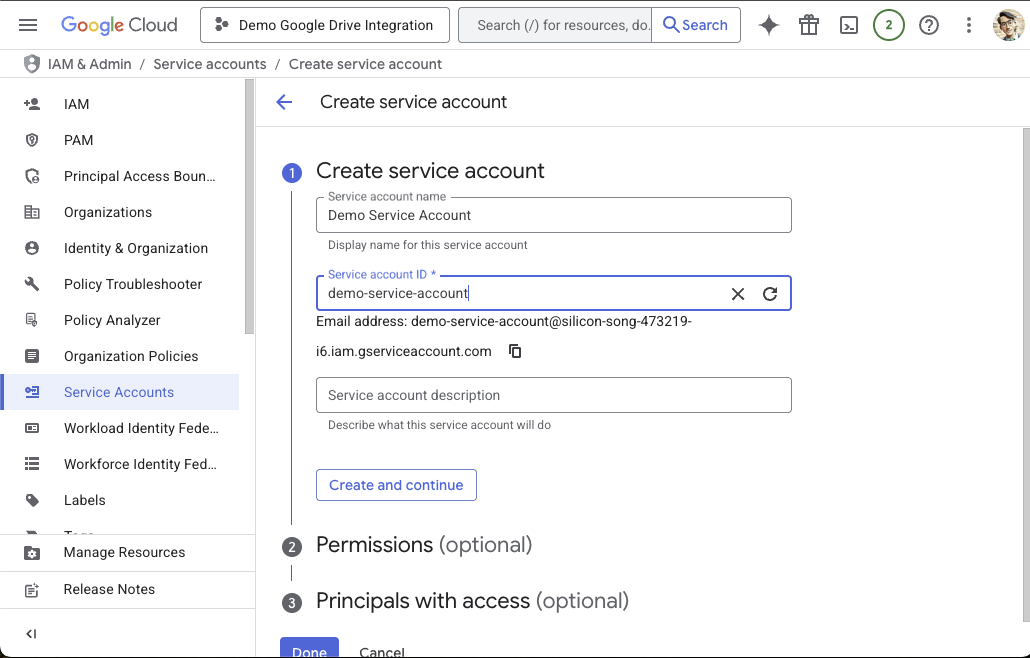The height and width of the screenshot is (658, 1030).
Task: Click the main page vertical scrollbar
Action: [1026, 374]
